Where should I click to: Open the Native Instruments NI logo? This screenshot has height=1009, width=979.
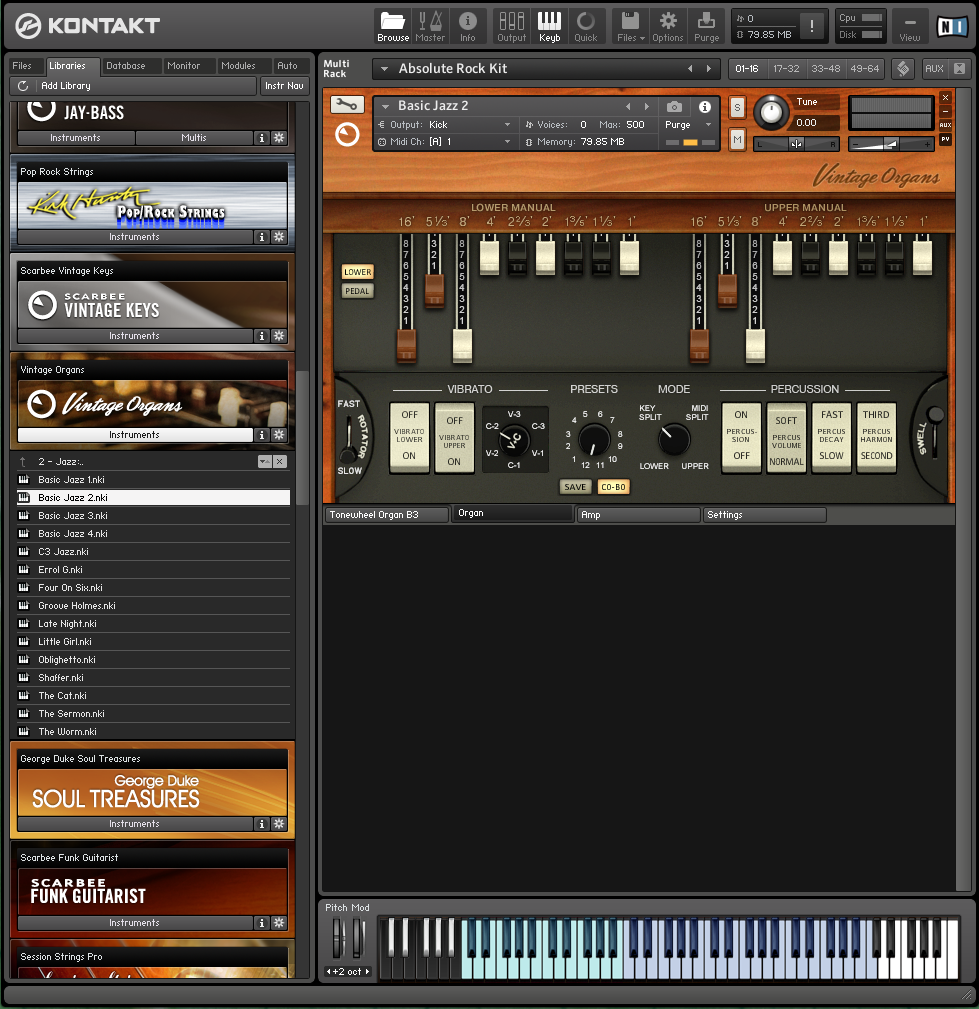953,26
